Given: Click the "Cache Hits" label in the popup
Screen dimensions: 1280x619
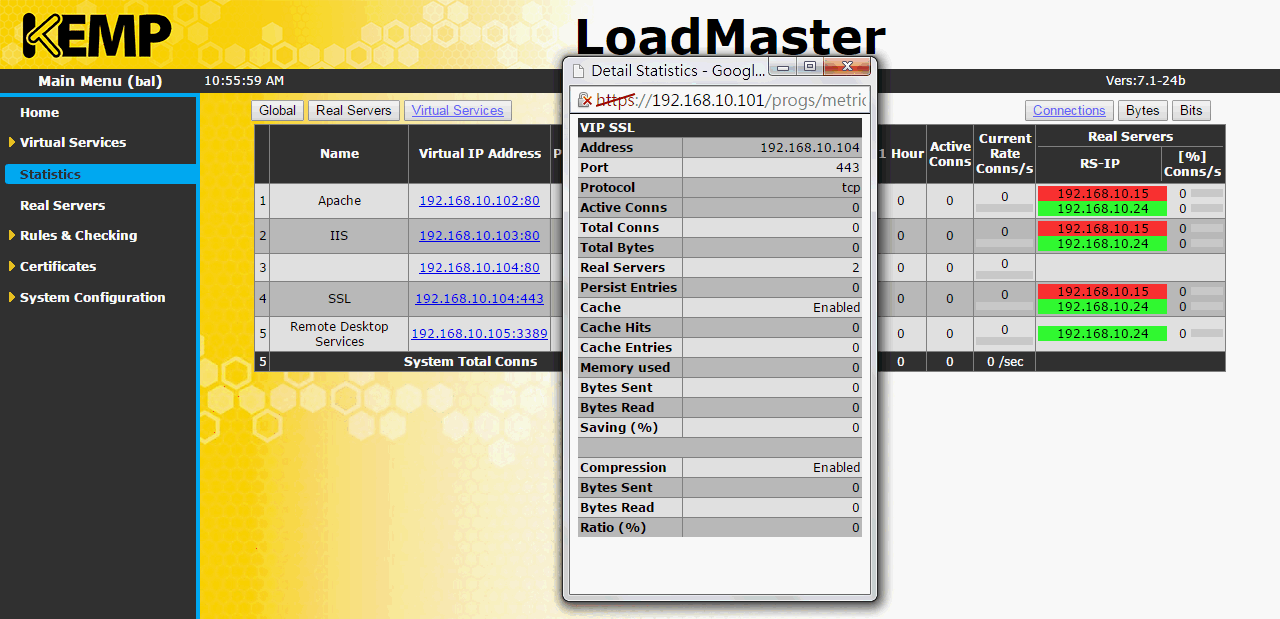Looking at the screenshot, I should [616, 328].
